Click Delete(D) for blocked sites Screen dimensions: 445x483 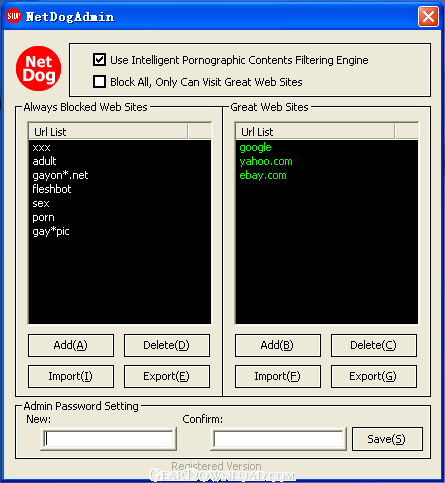(x=167, y=345)
